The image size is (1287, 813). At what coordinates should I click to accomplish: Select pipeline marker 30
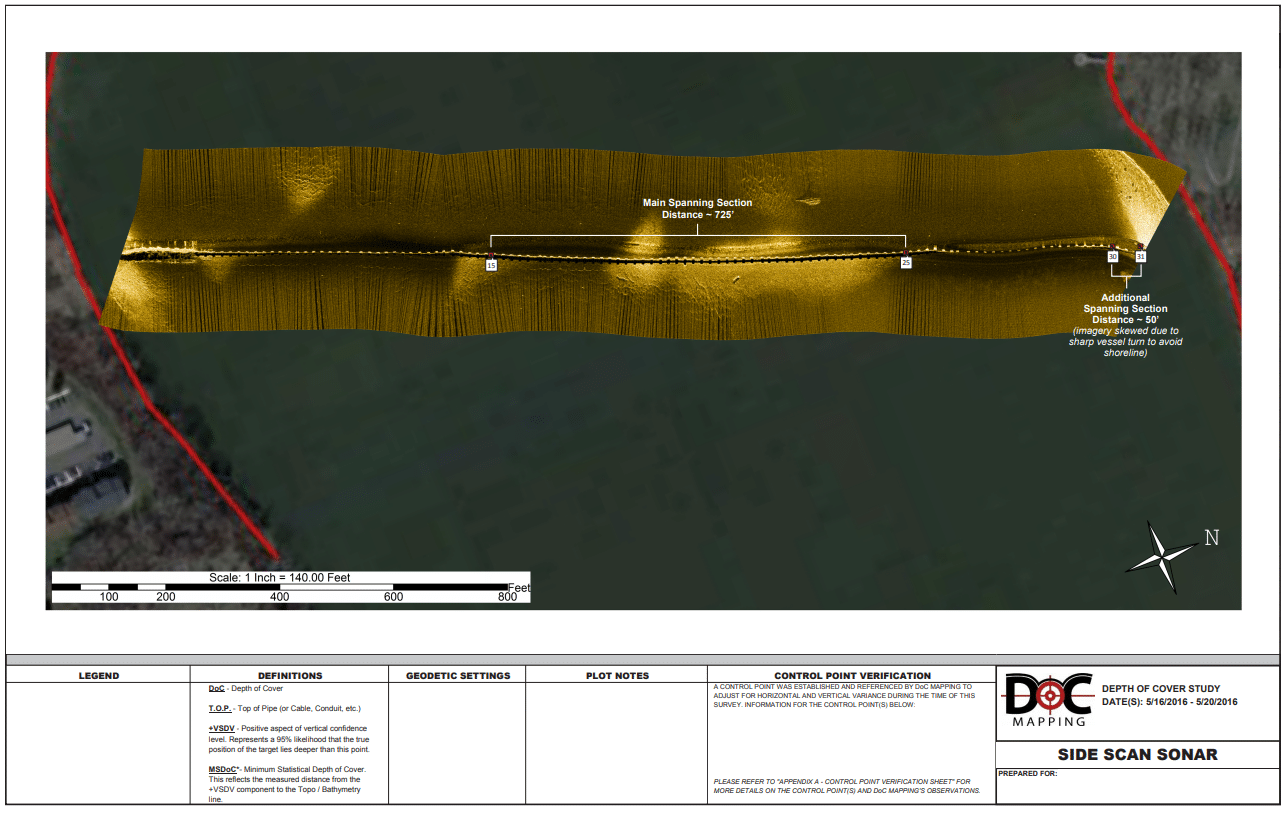click(x=1112, y=256)
